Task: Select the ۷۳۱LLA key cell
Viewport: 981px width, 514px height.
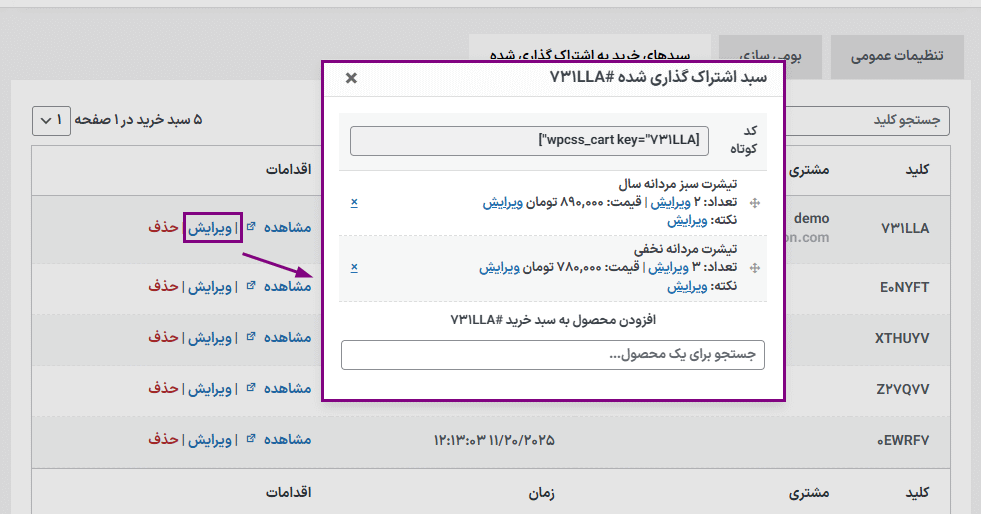Action: 905,228
